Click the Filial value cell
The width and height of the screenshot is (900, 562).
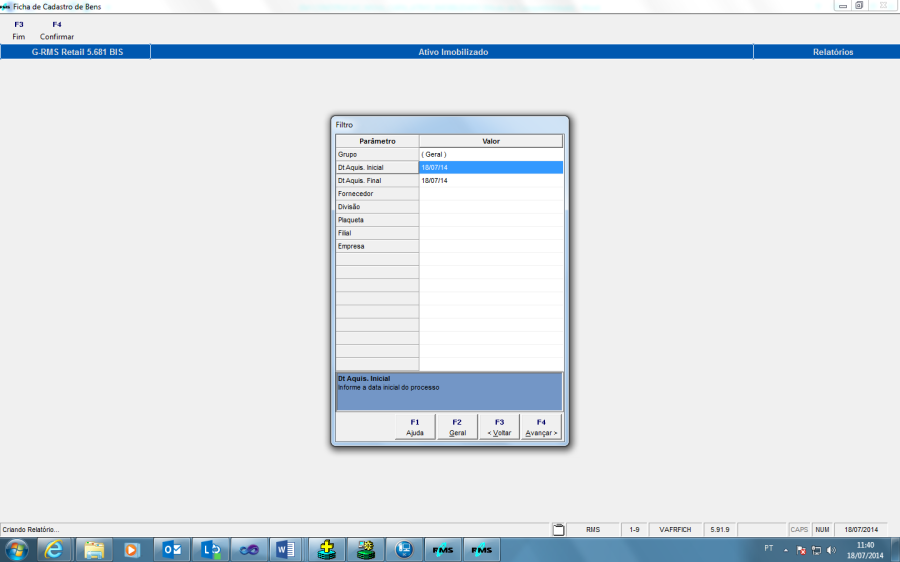click(x=491, y=234)
